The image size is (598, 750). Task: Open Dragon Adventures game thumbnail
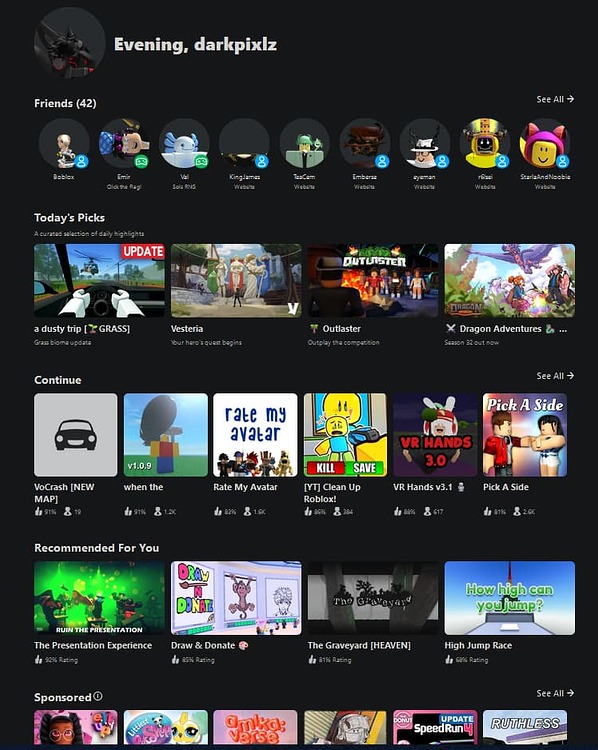[x=510, y=281]
